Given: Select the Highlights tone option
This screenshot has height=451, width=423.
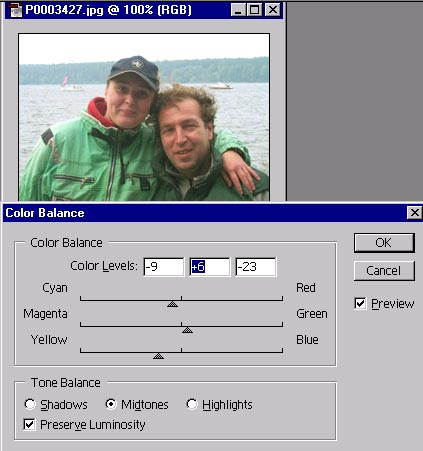Looking at the screenshot, I should 192,404.
